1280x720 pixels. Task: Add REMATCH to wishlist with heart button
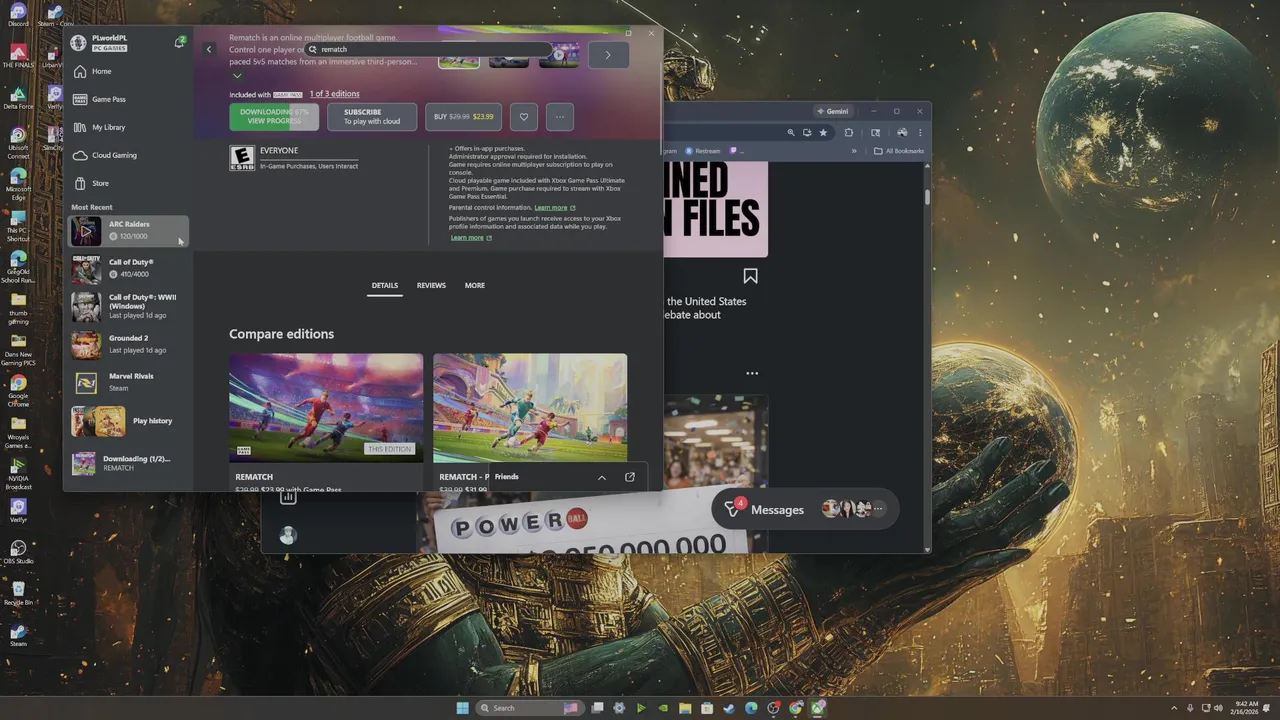pyautogui.click(x=524, y=117)
